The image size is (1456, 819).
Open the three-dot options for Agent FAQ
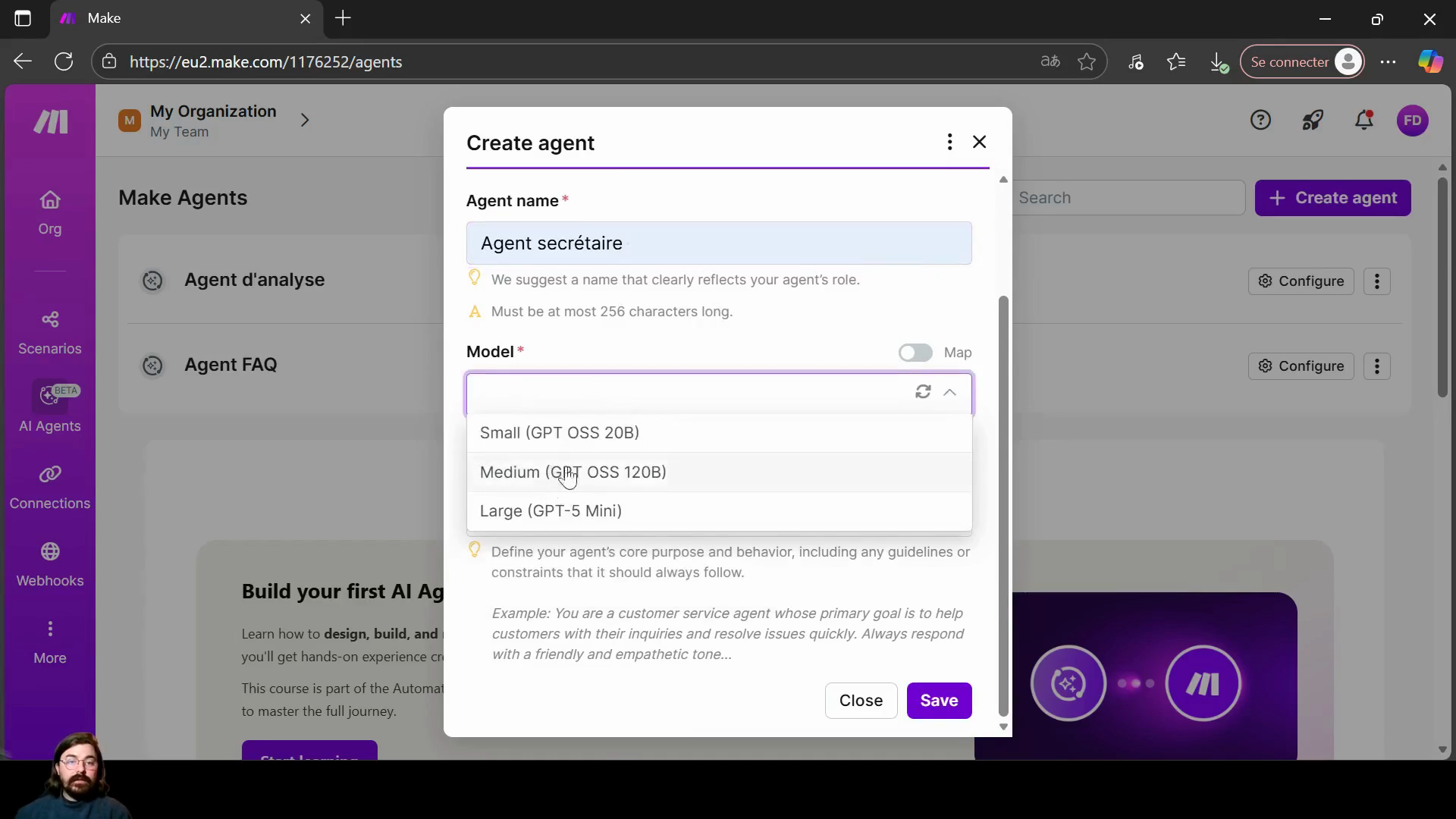pyautogui.click(x=1376, y=366)
